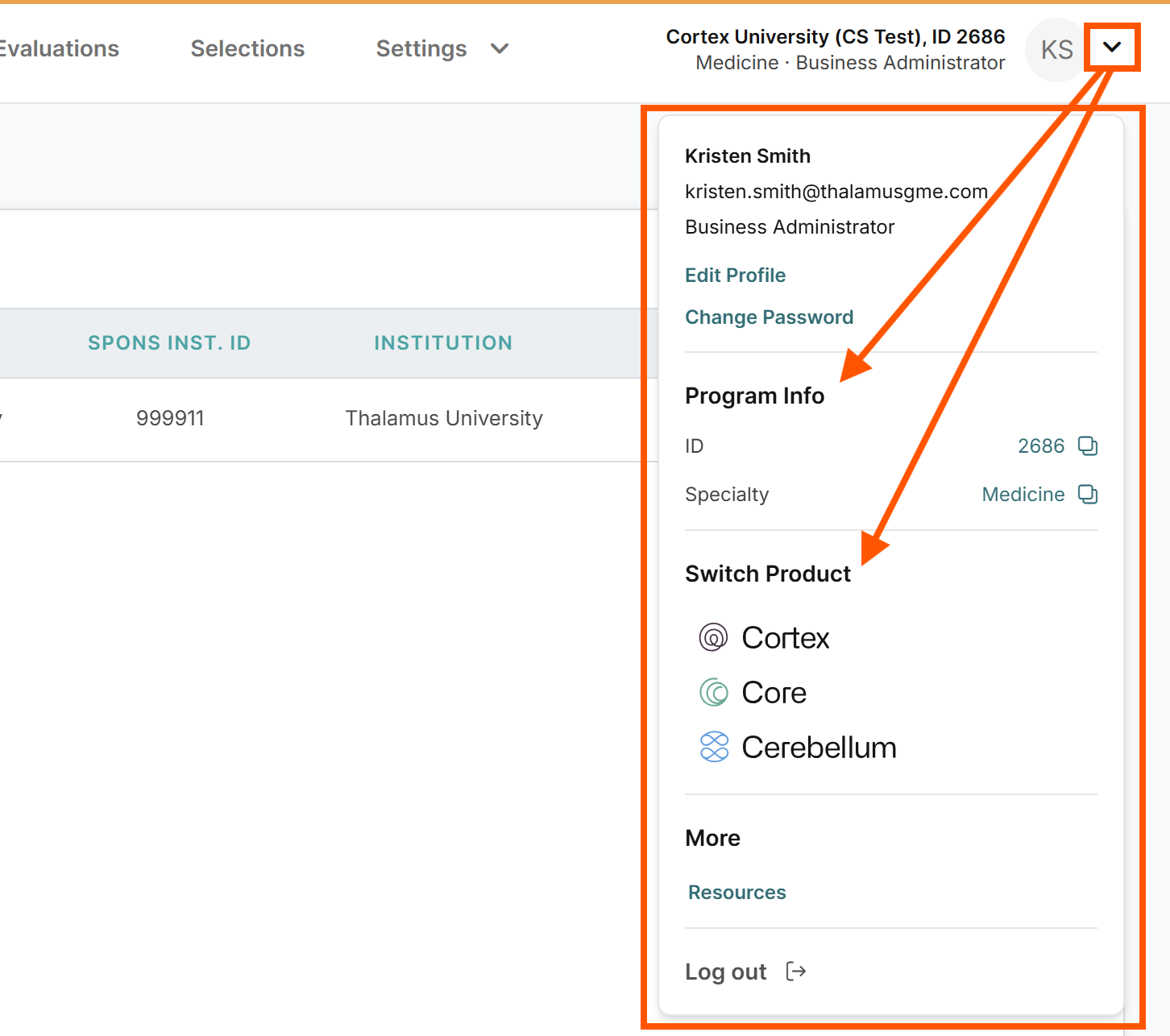Click the Medicine specialty value

click(x=1023, y=494)
